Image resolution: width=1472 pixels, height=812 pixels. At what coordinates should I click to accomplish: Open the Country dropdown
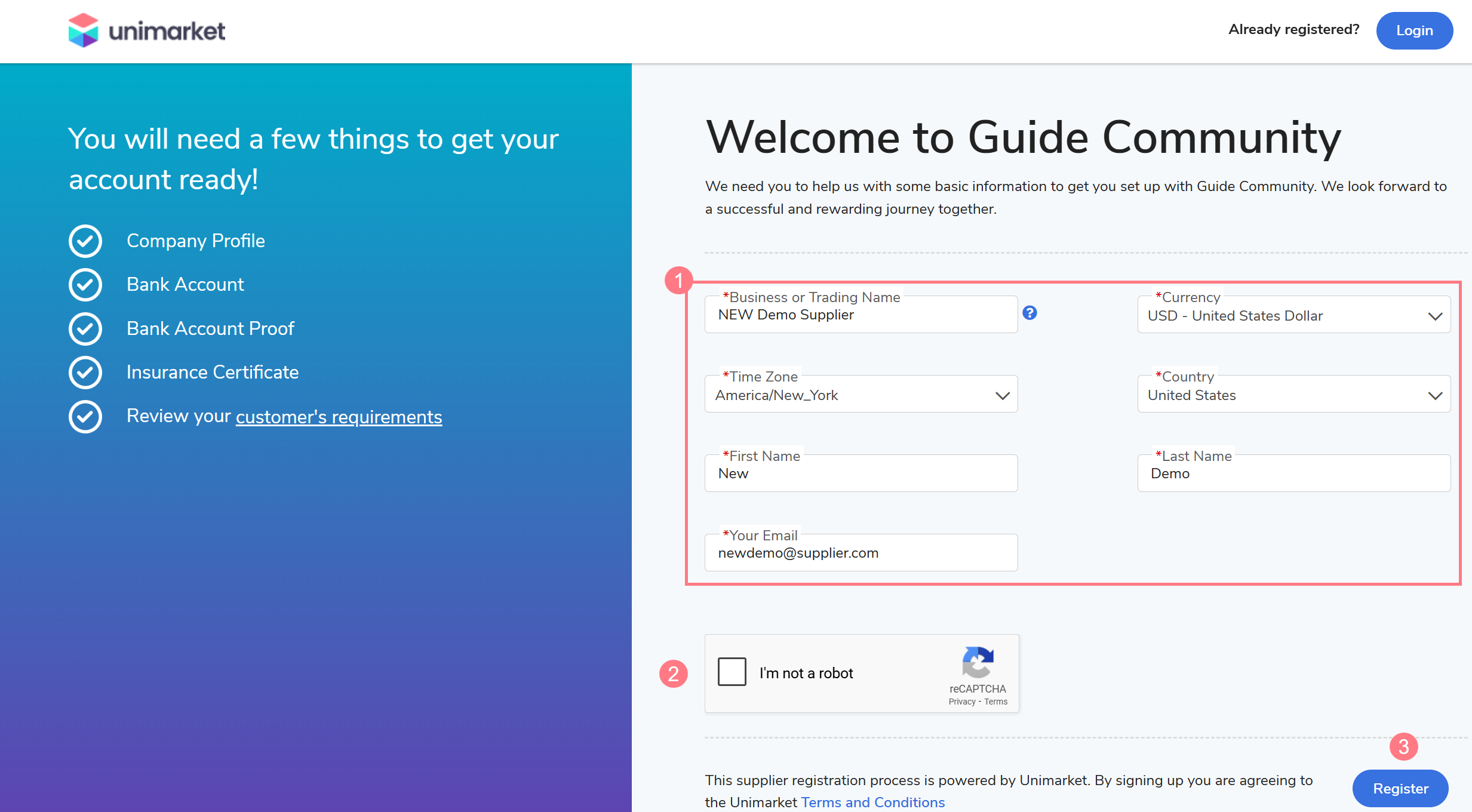point(1294,394)
